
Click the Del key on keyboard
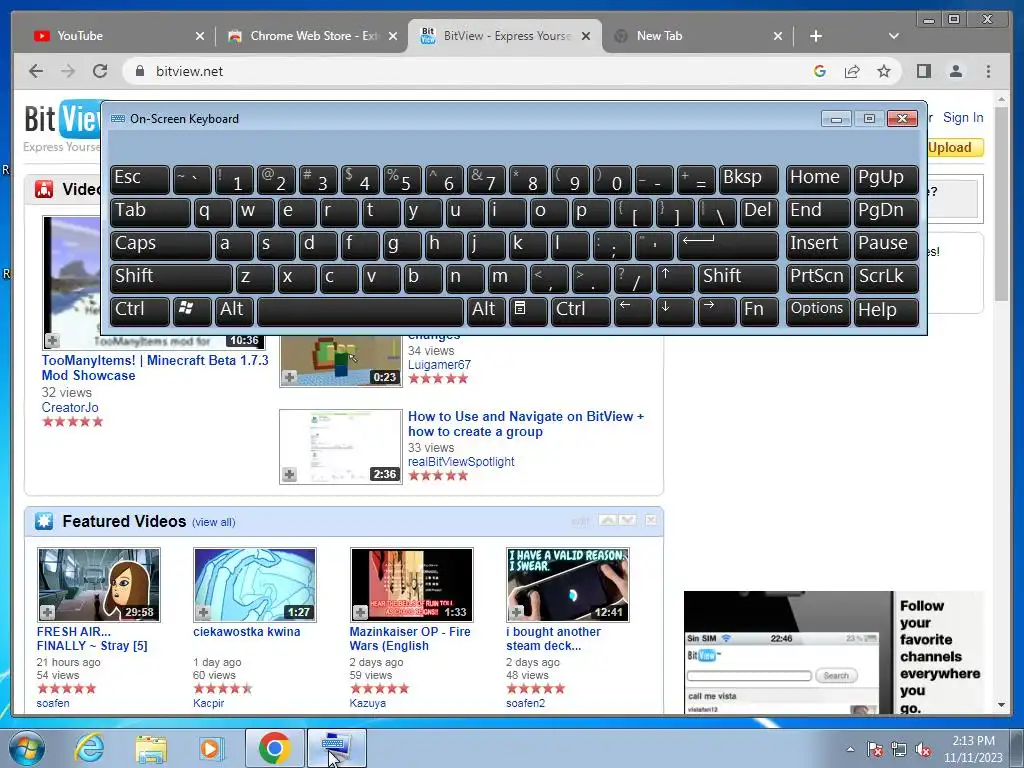759,213
